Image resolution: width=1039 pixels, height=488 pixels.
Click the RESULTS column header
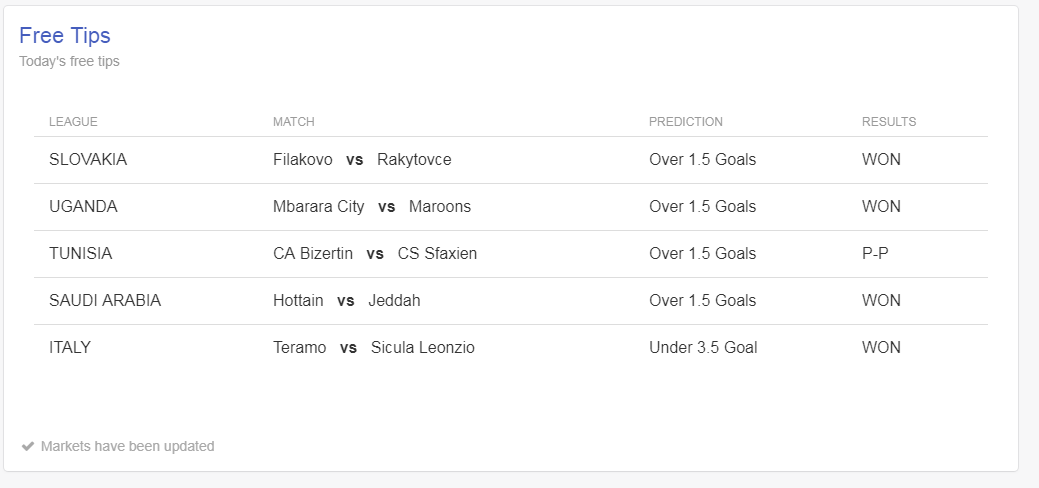889,122
